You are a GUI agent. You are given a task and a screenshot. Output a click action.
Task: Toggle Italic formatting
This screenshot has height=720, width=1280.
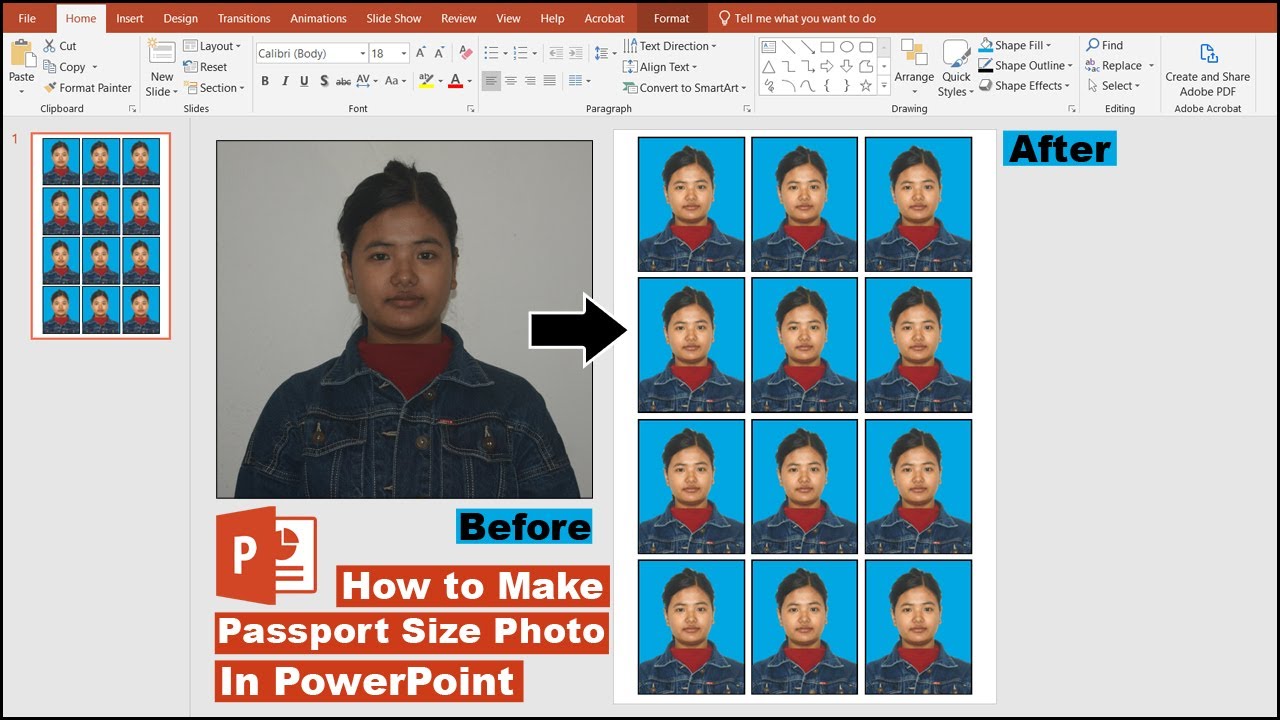point(285,81)
